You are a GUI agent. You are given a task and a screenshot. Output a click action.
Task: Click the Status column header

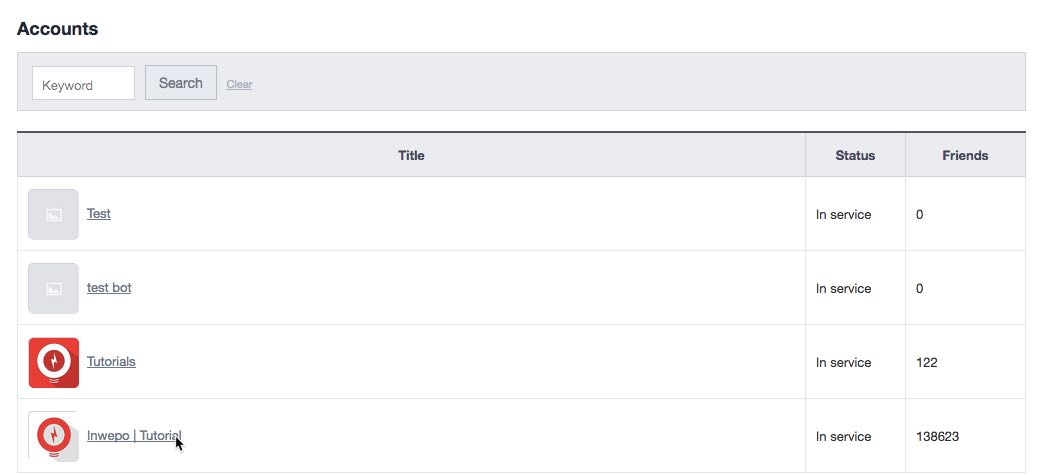click(855, 155)
